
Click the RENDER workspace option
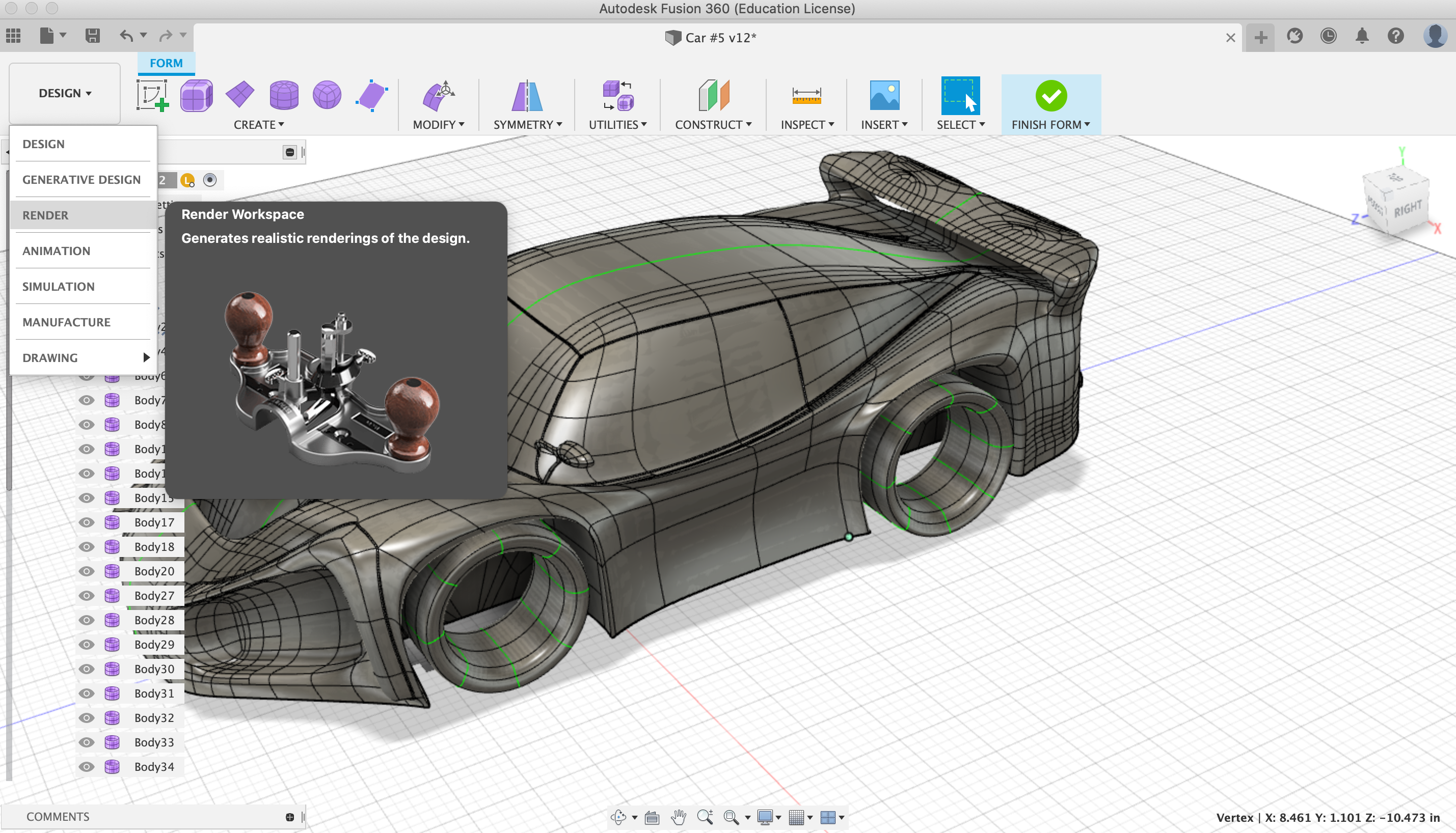point(45,215)
